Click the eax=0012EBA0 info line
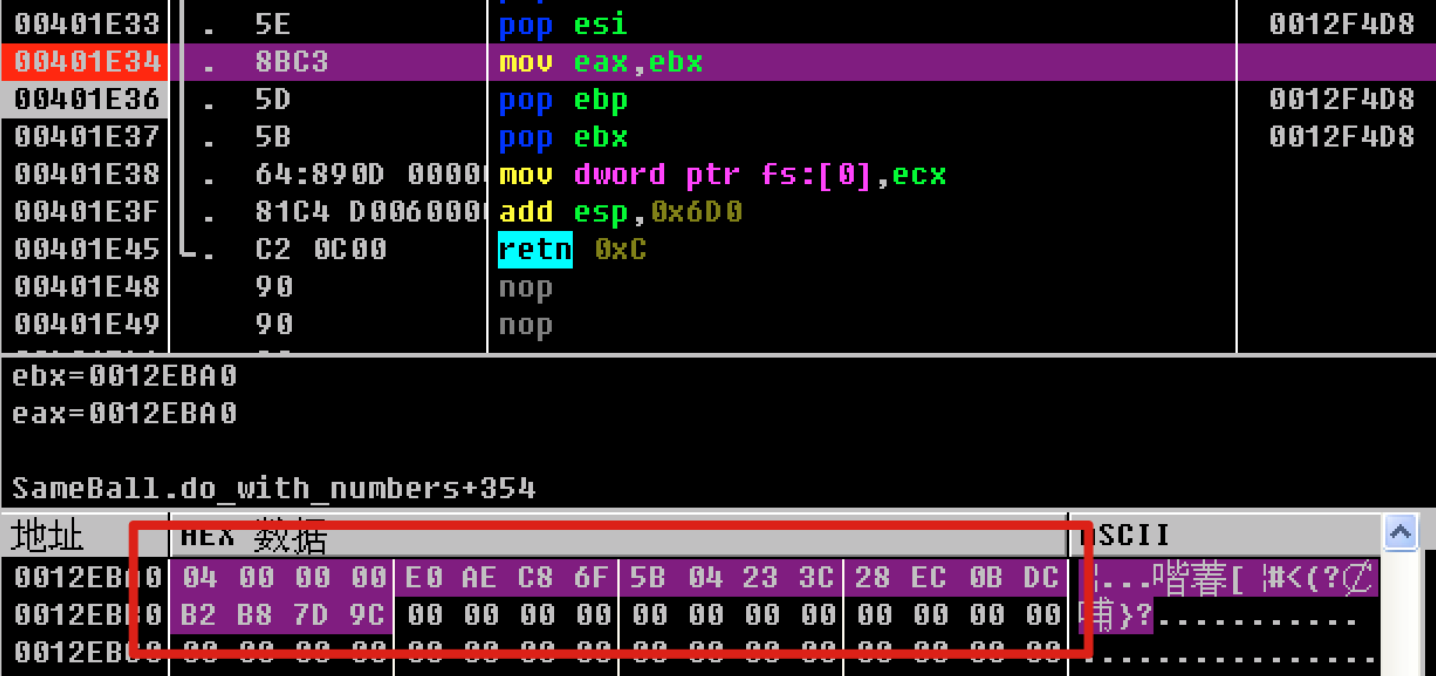This screenshot has height=676, width=1436. (125, 413)
